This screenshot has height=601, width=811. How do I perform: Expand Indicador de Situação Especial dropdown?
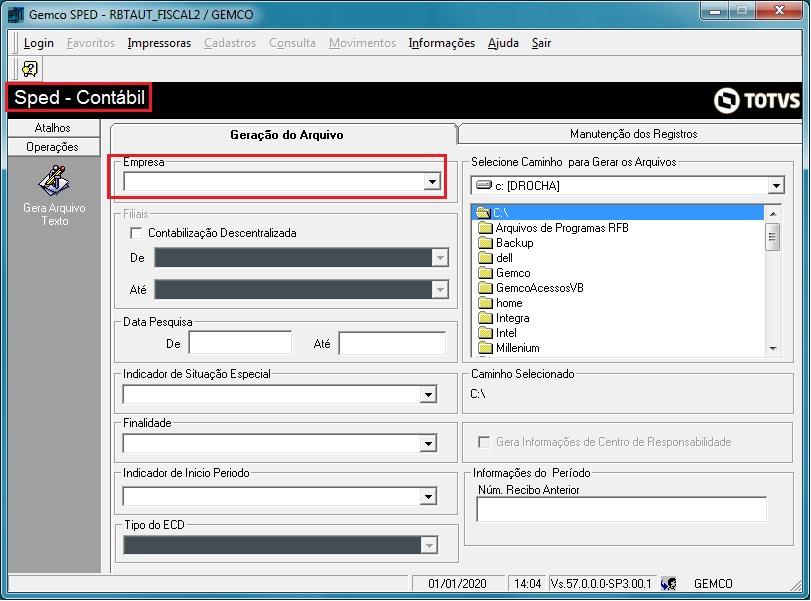pyautogui.click(x=428, y=395)
